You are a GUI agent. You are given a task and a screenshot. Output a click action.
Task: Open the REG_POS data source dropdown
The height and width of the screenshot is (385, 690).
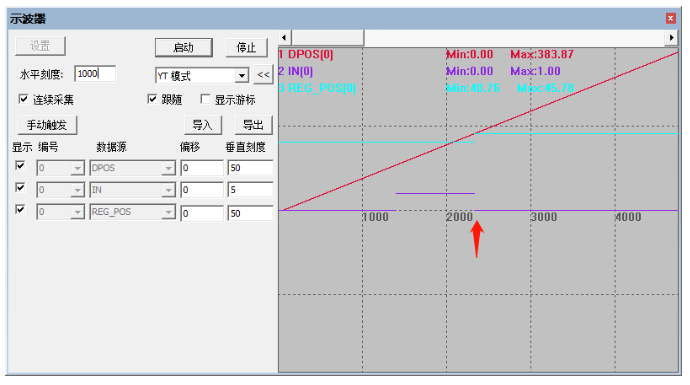[168, 212]
